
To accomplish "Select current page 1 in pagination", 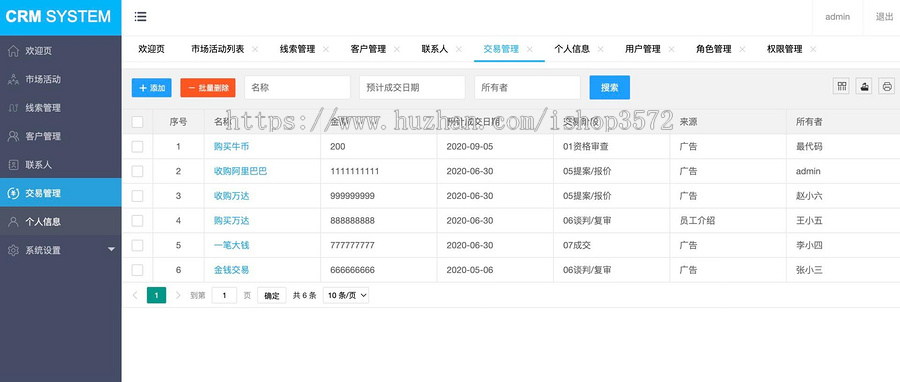I will tap(157, 295).
